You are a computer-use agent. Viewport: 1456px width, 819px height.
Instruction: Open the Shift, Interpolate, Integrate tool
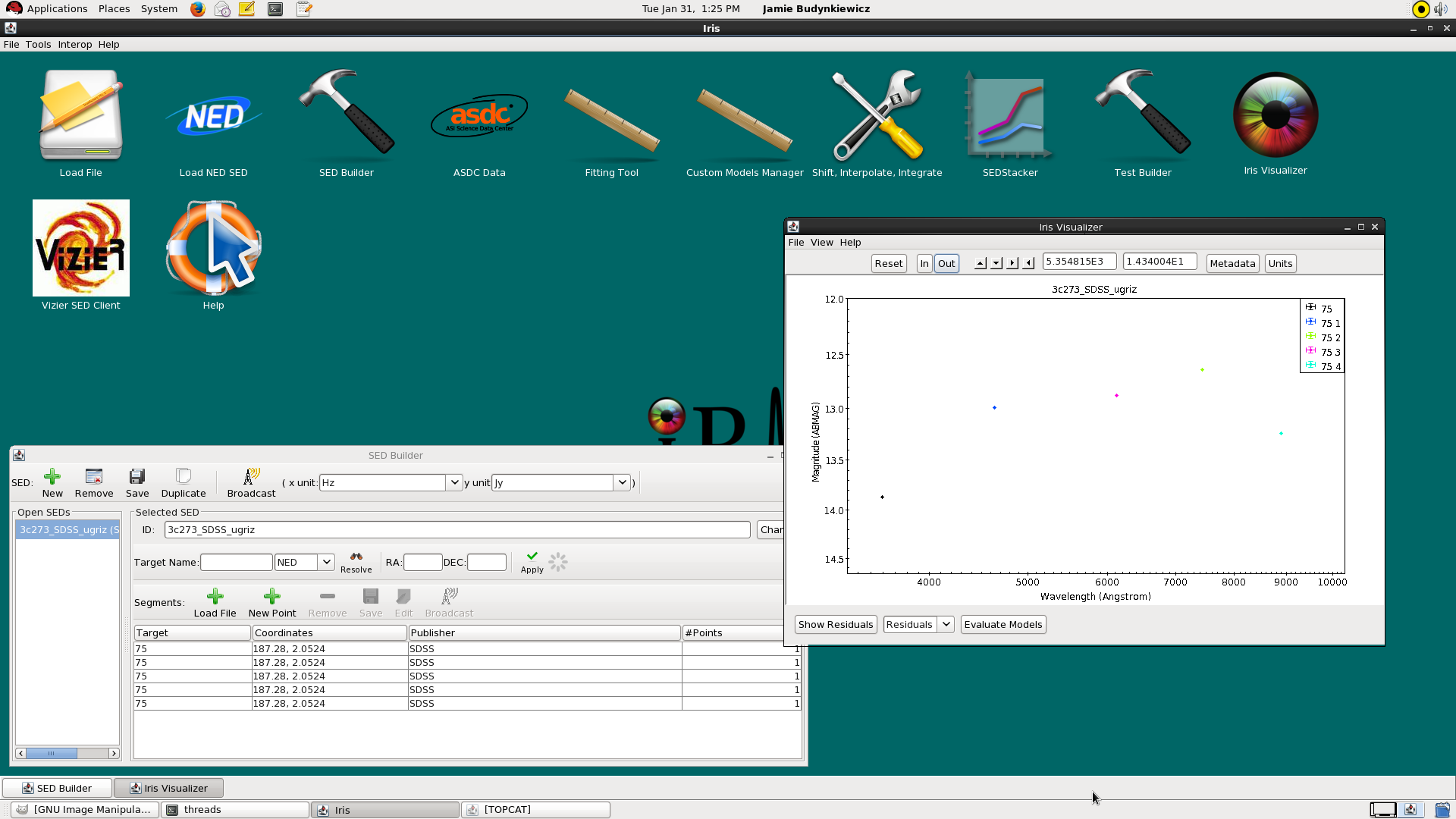tap(877, 117)
